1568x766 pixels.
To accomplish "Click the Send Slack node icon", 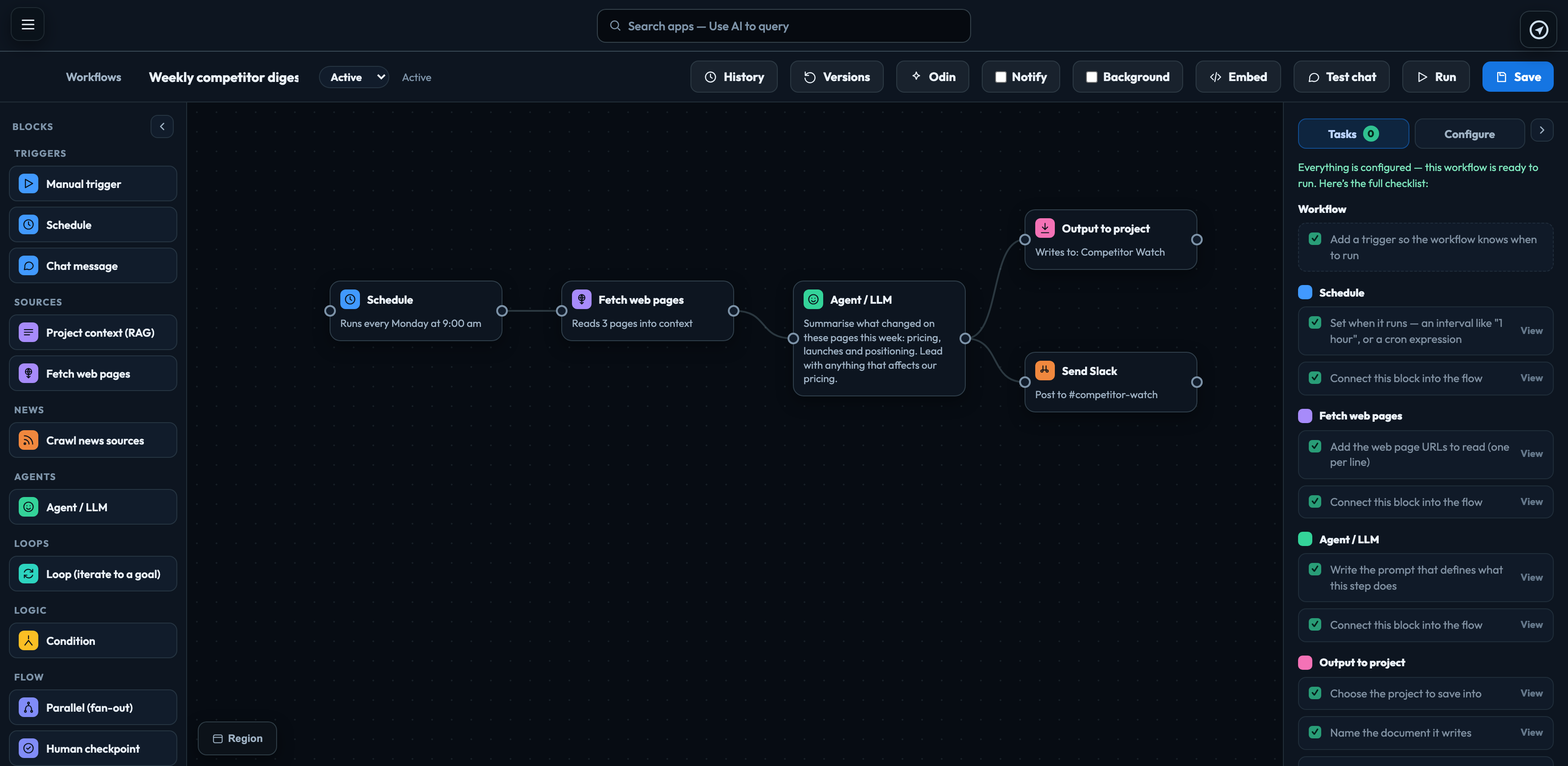I will pos(1045,371).
